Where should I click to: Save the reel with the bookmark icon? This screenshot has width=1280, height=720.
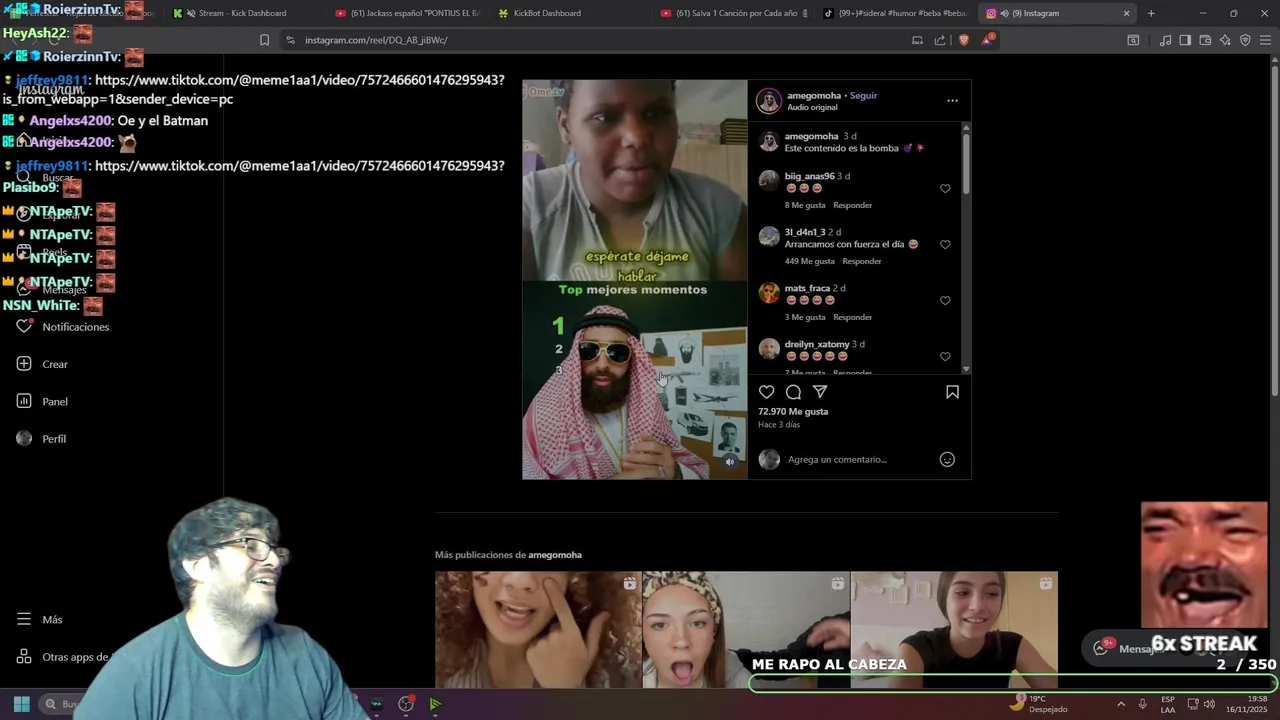952,392
